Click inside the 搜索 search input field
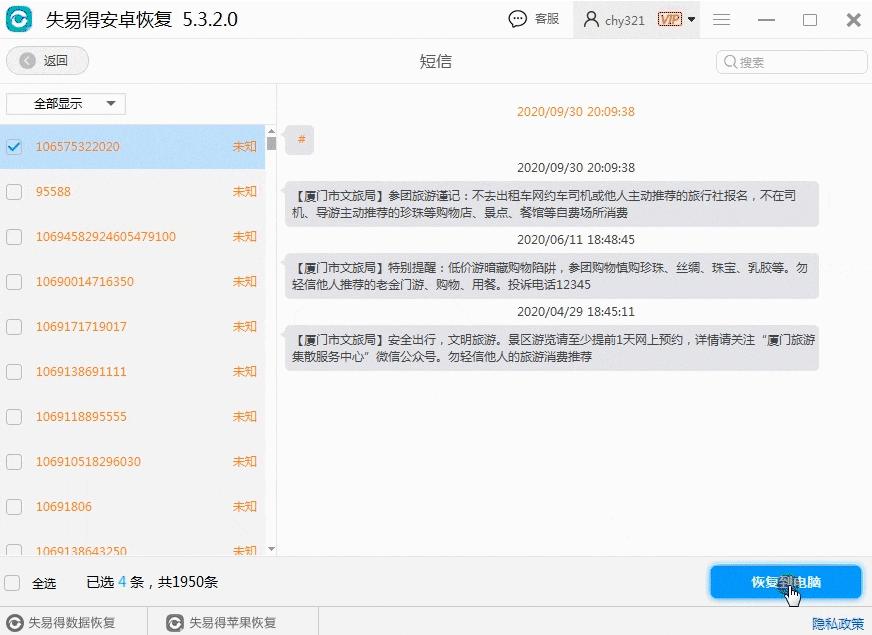 (790, 62)
